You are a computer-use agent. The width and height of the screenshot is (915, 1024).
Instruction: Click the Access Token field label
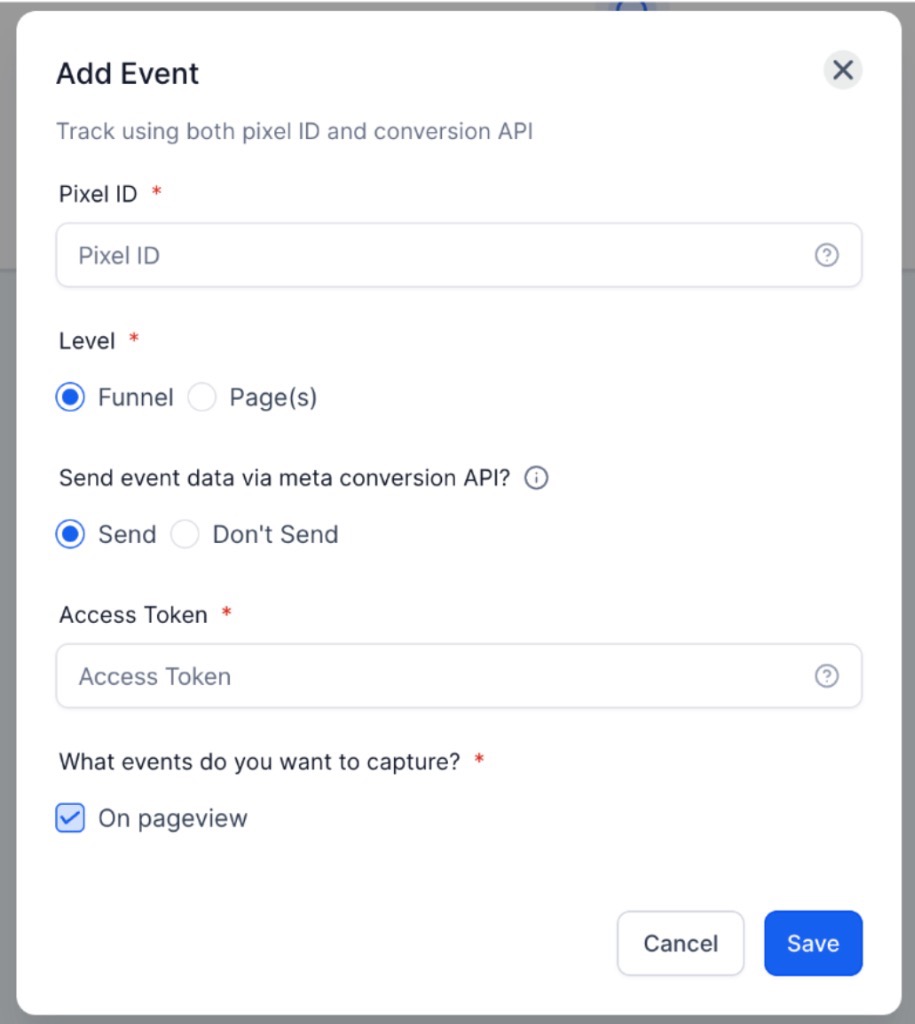point(133,615)
